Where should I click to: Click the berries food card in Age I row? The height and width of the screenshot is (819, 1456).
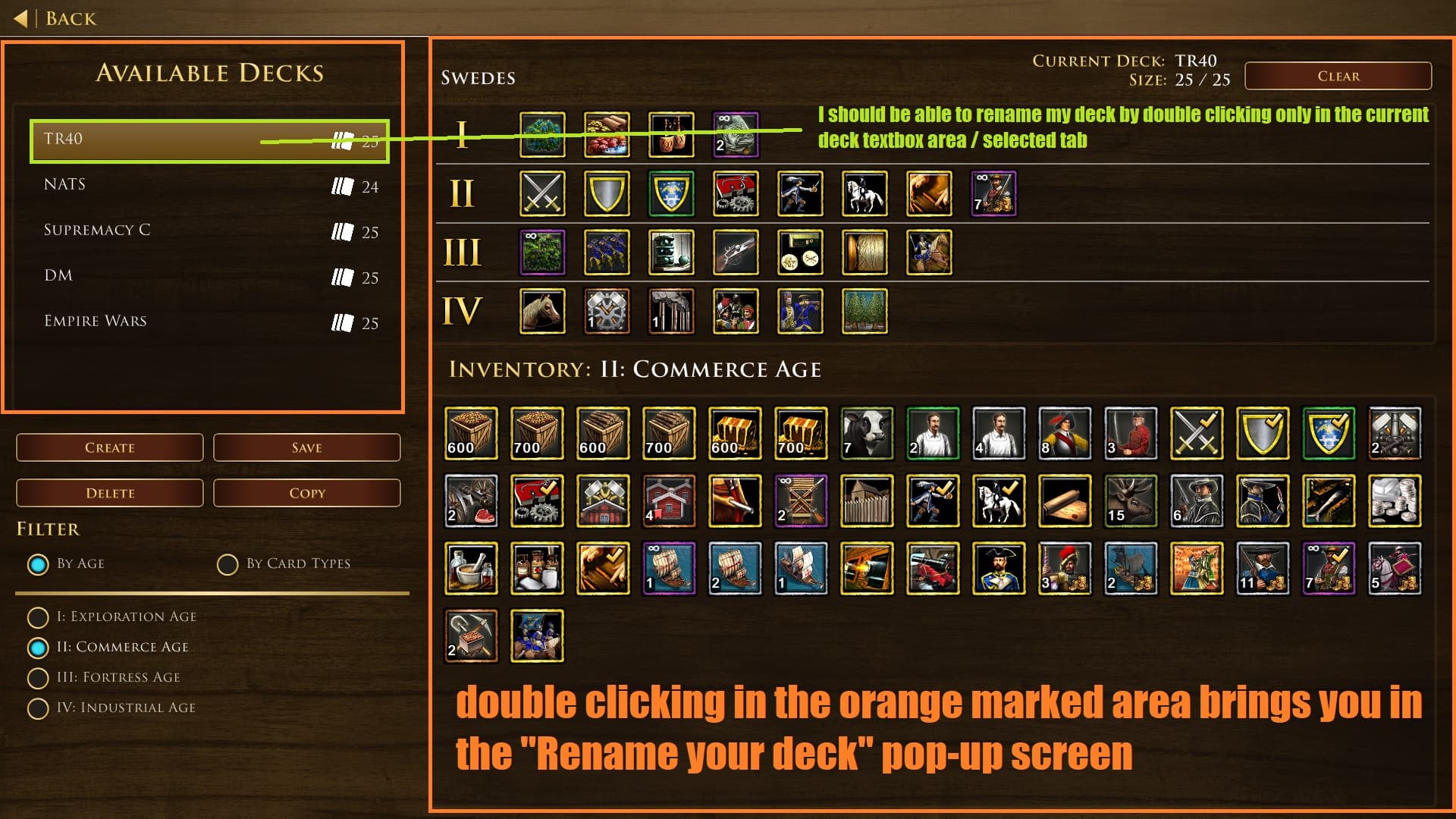(x=607, y=135)
